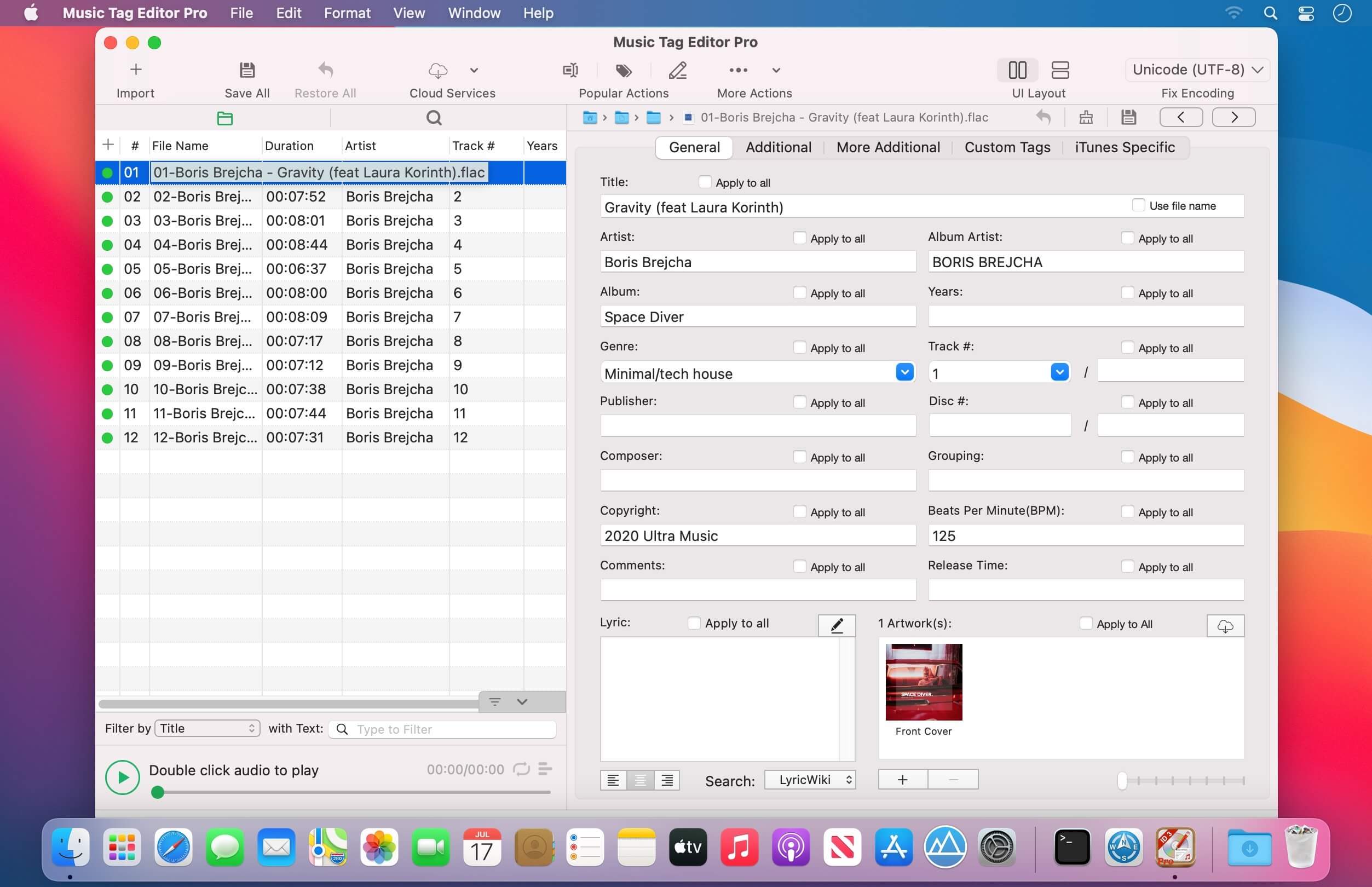Open the playlist icon in the player
Viewport: 1372px width, 887px height.
pos(545,769)
